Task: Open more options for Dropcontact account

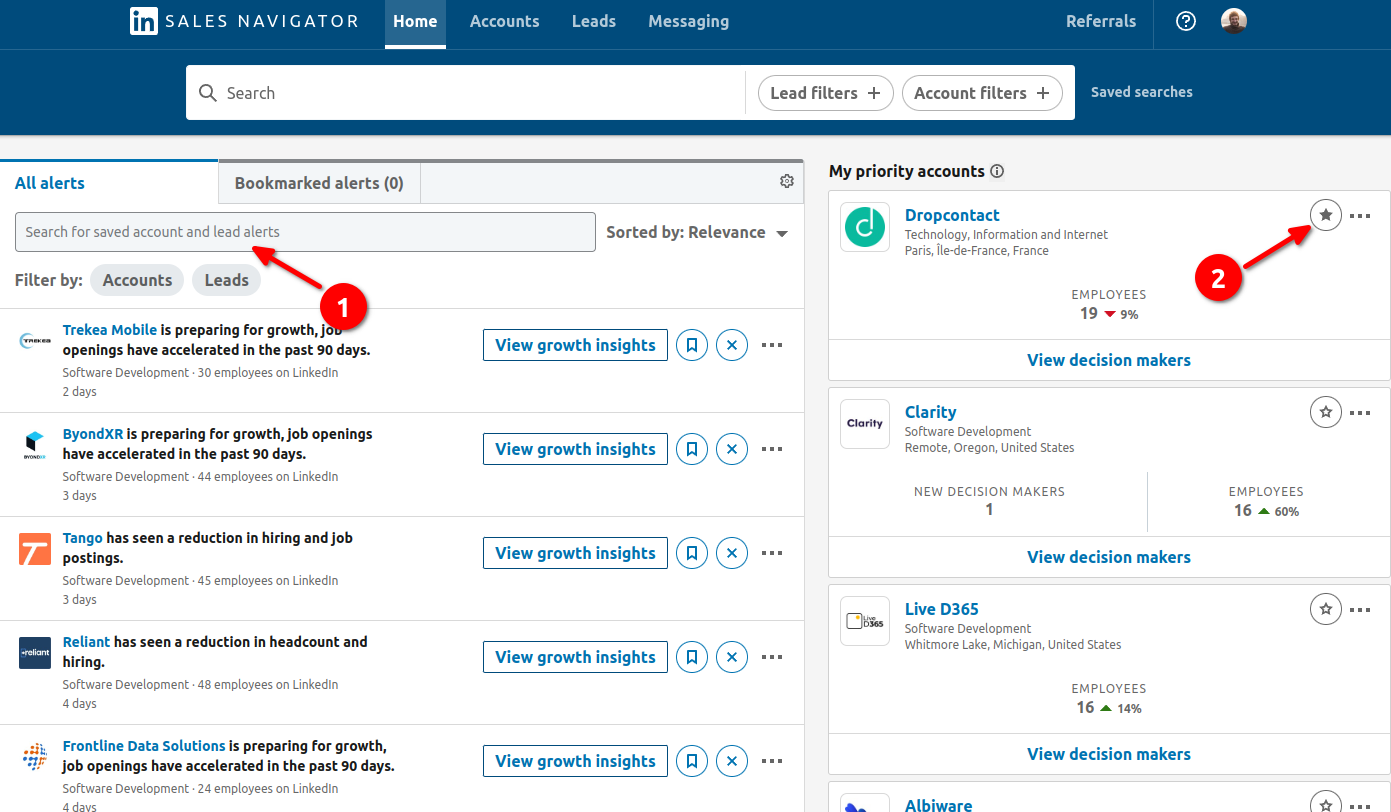Action: 1360,215
